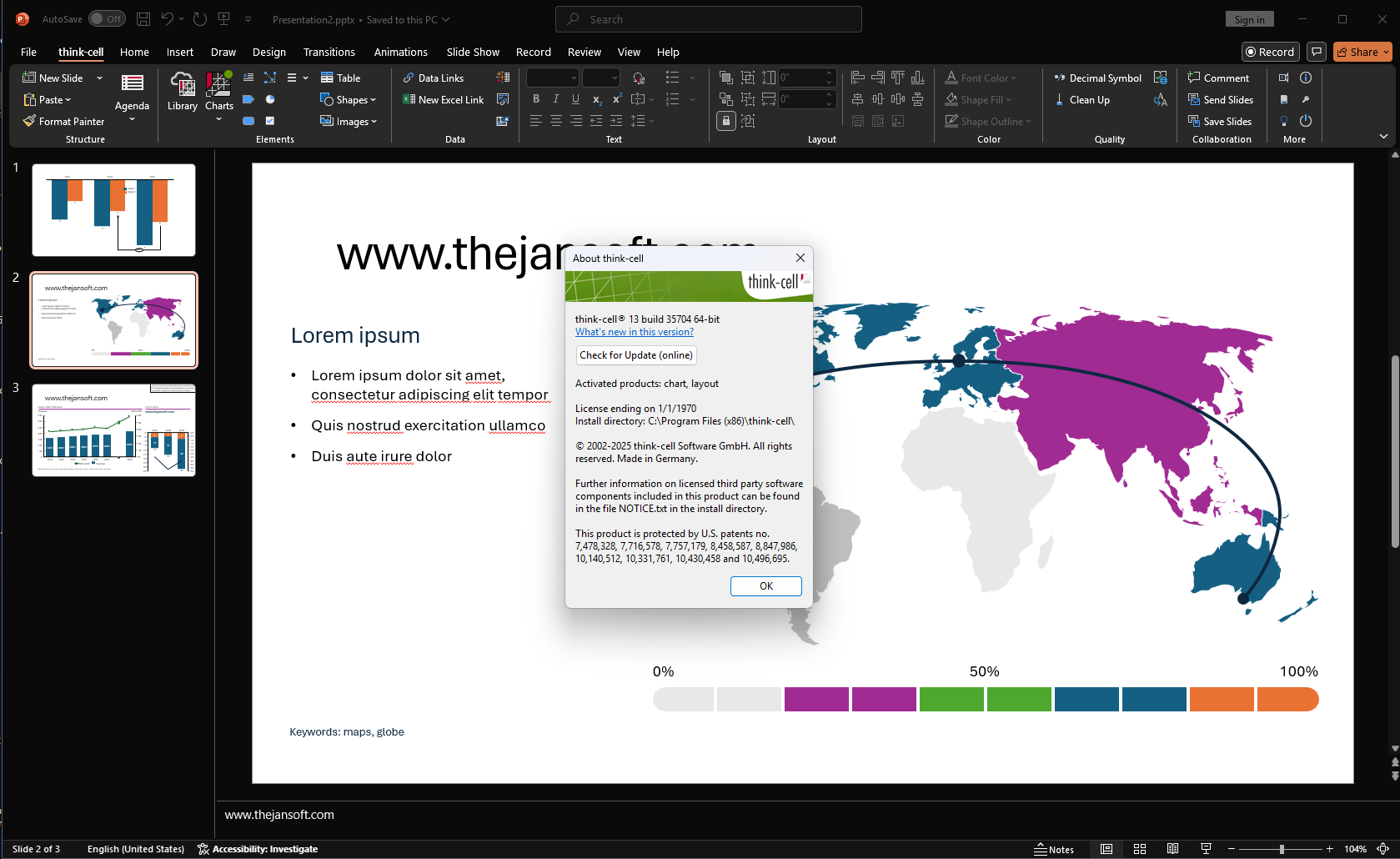Apply Subscript formatting

[597, 99]
